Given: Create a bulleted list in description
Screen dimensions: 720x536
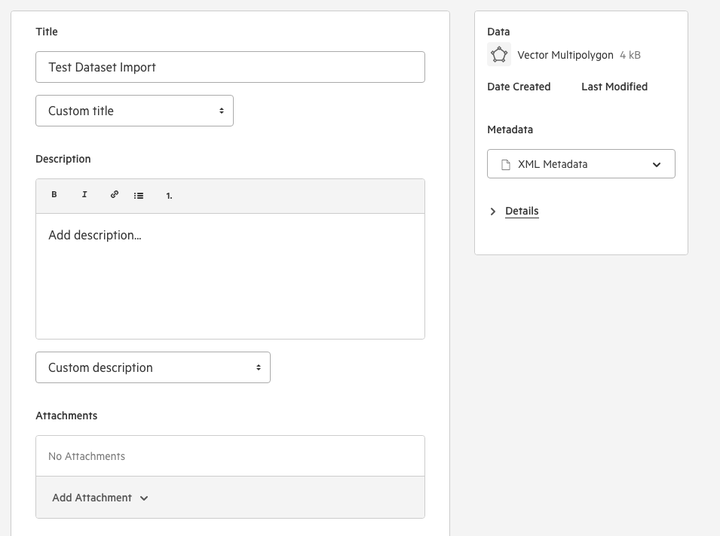Looking at the screenshot, I should click(x=139, y=196).
